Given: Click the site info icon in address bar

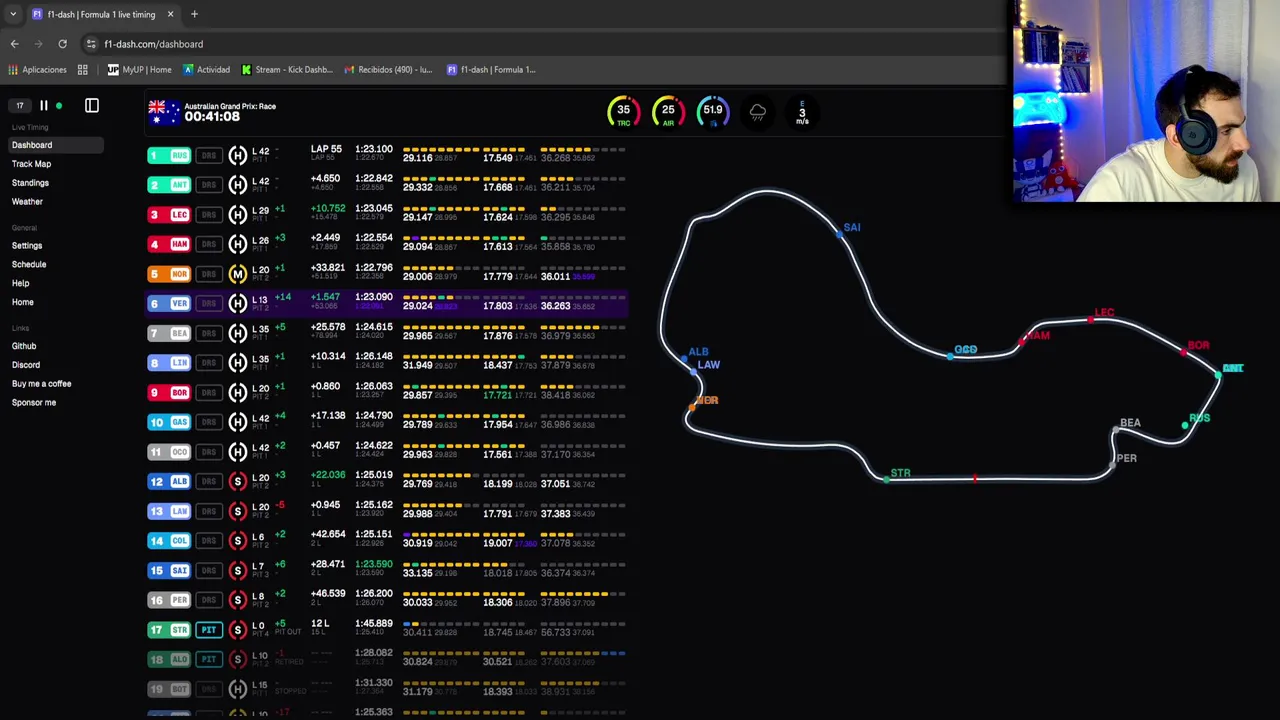Looking at the screenshot, I should (91, 44).
